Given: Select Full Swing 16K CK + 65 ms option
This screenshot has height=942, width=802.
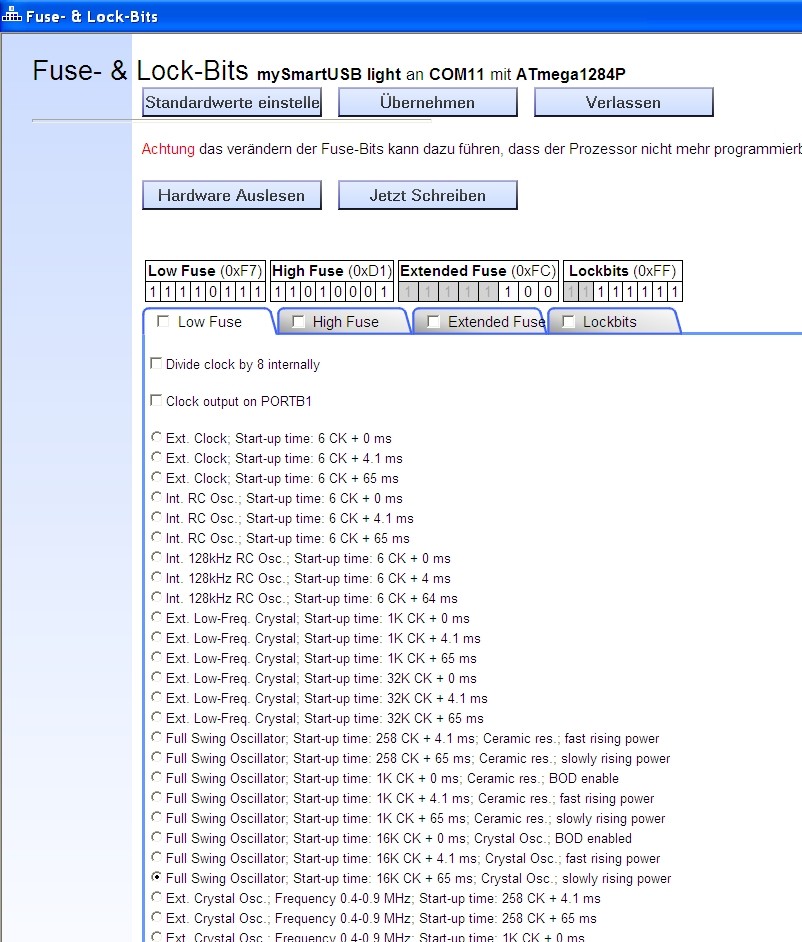Looking at the screenshot, I should point(156,877).
